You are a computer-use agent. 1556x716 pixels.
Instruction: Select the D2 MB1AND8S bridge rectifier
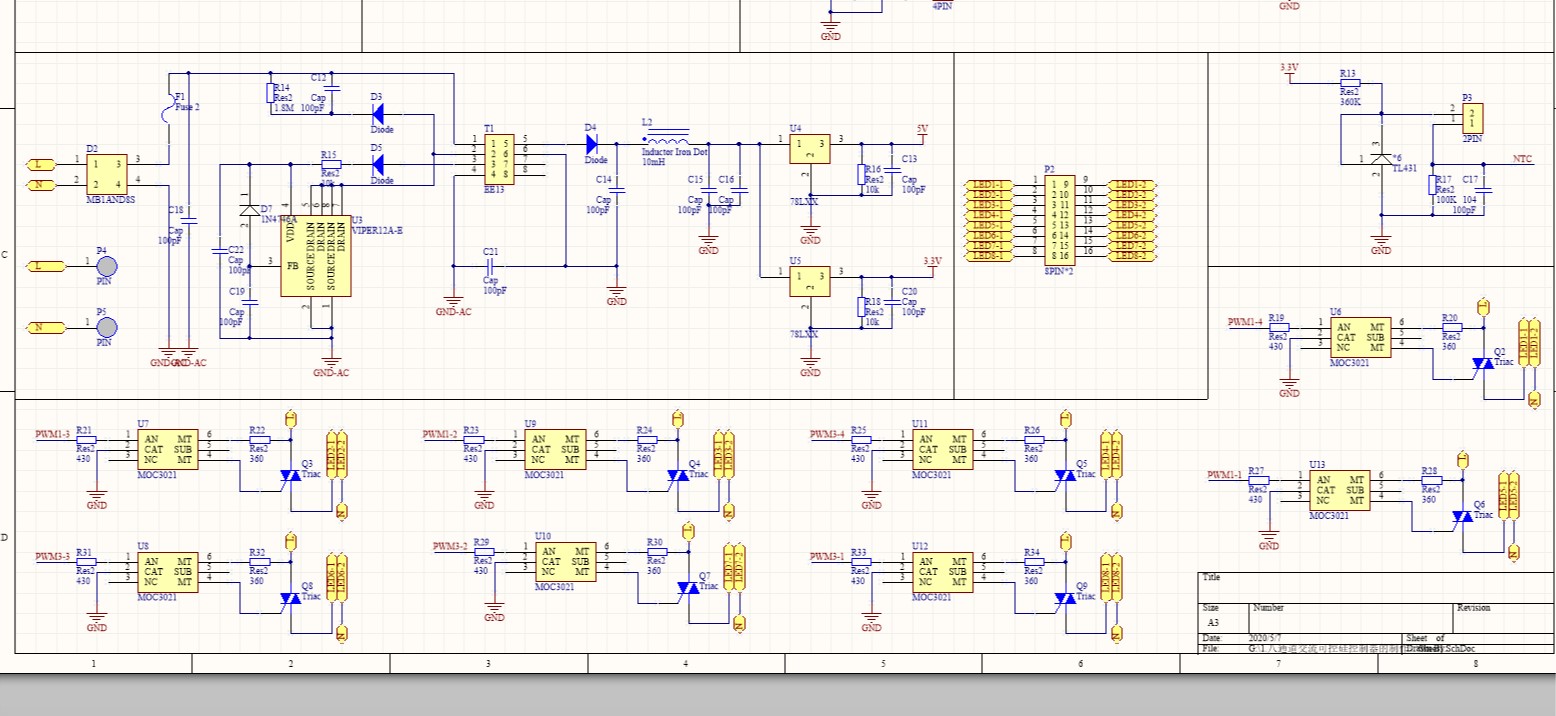[106, 174]
